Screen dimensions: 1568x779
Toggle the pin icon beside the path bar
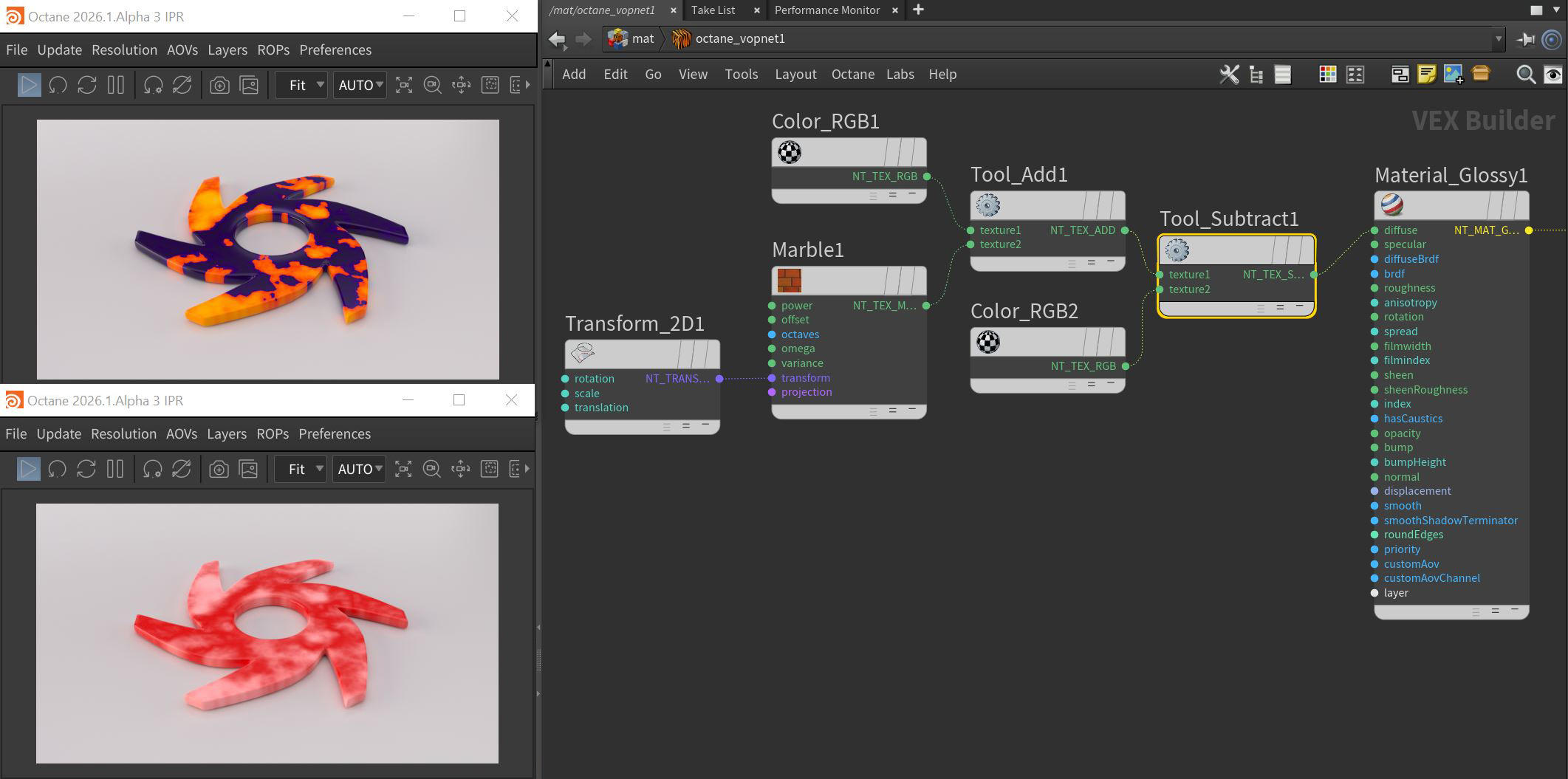point(1524,39)
